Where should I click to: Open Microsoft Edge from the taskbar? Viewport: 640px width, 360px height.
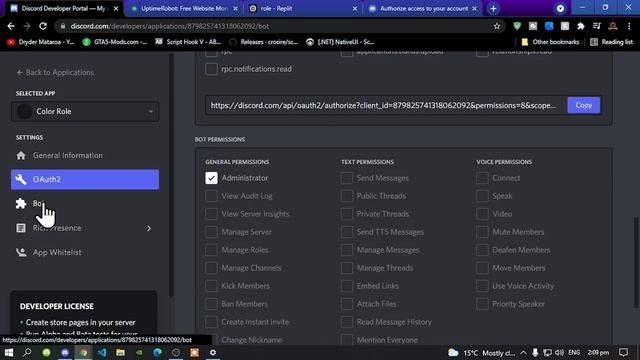click(x=157, y=352)
